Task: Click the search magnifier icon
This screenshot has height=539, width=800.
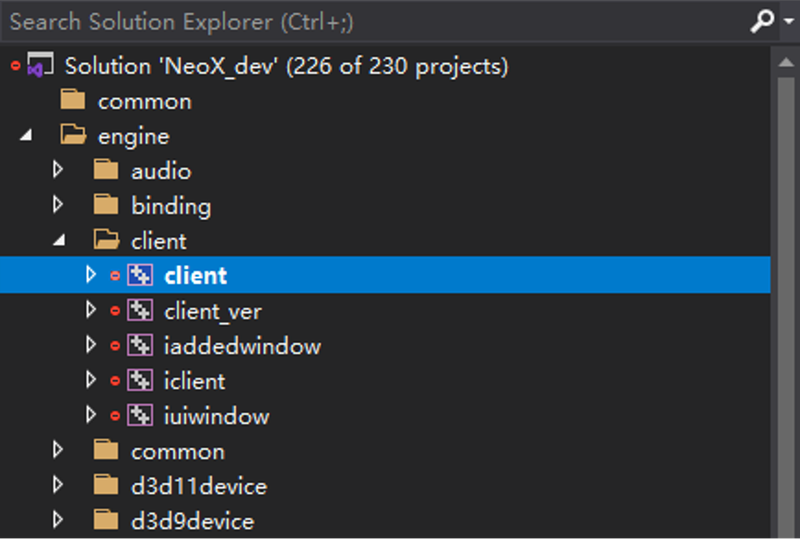Action: pyautogui.click(x=762, y=21)
